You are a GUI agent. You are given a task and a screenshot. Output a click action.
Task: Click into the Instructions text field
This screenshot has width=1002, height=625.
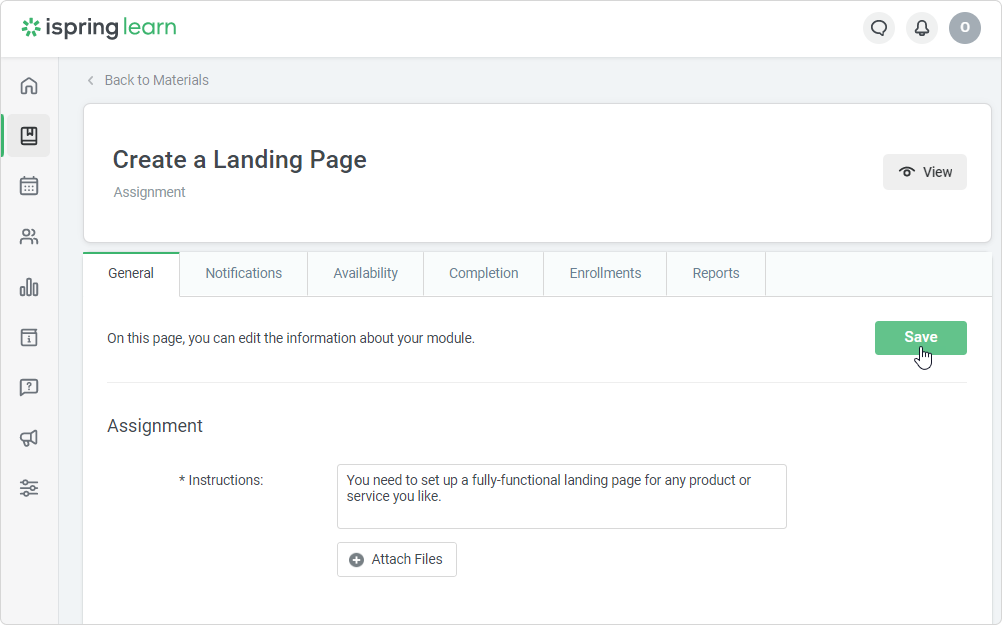click(x=561, y=496)
